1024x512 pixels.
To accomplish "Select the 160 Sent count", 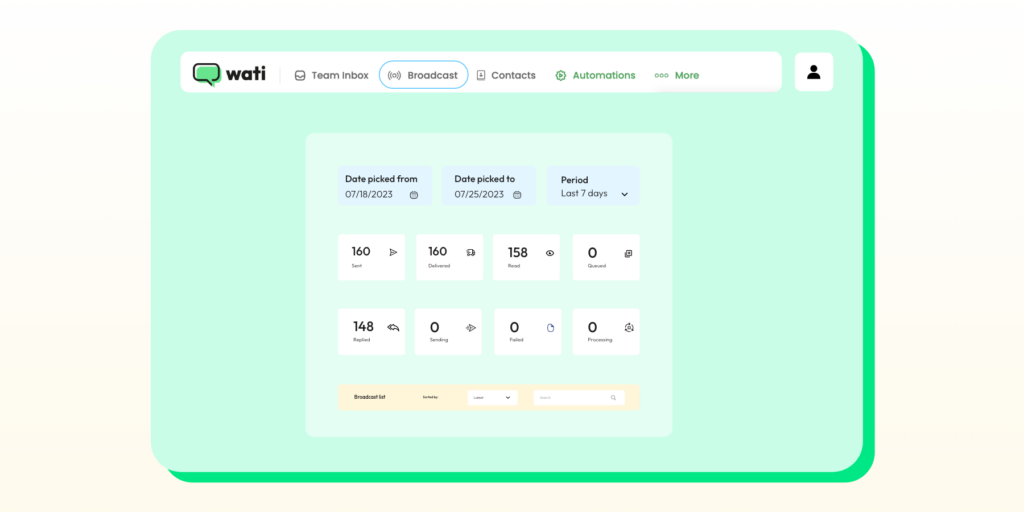I will [x=361, y=251].
